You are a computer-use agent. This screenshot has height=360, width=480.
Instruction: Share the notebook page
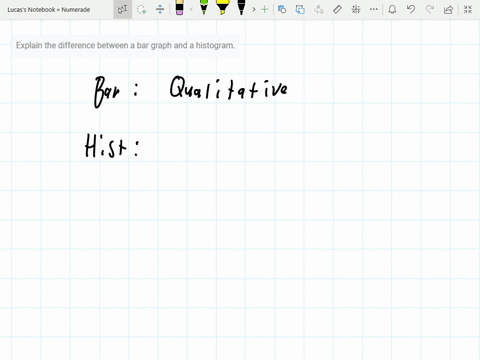point(448,9)
